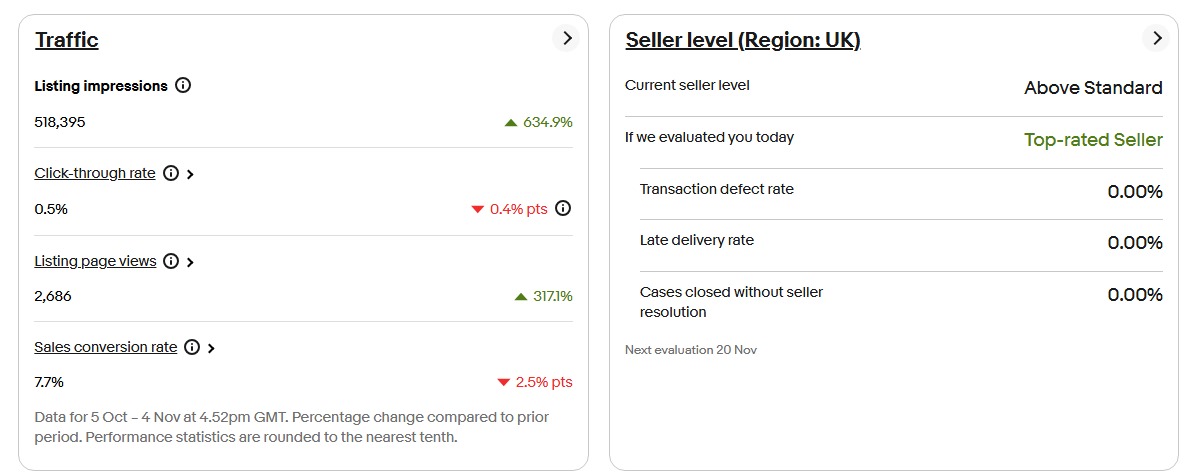Click info icon beside Click-through rate
1191x472 pixels.
click(x=171, y=173)
